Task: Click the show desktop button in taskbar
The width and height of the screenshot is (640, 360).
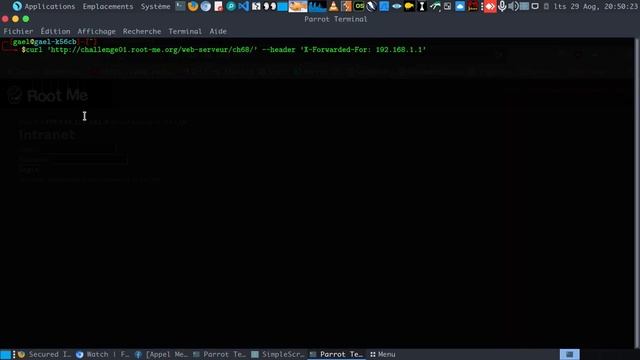Action: pyautogui.click(x=5, y=354)
